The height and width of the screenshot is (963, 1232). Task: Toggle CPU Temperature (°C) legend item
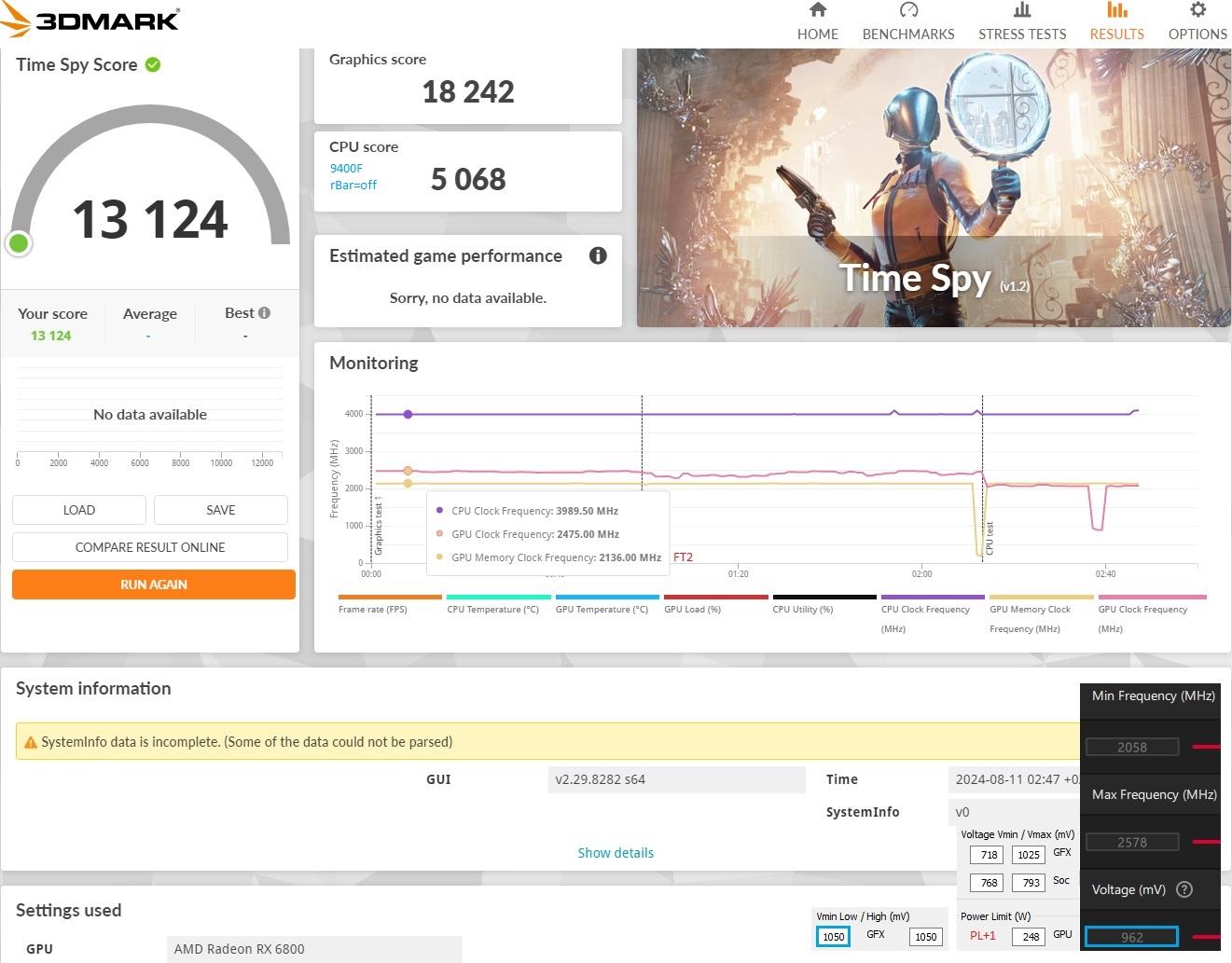tap(498, 603)
